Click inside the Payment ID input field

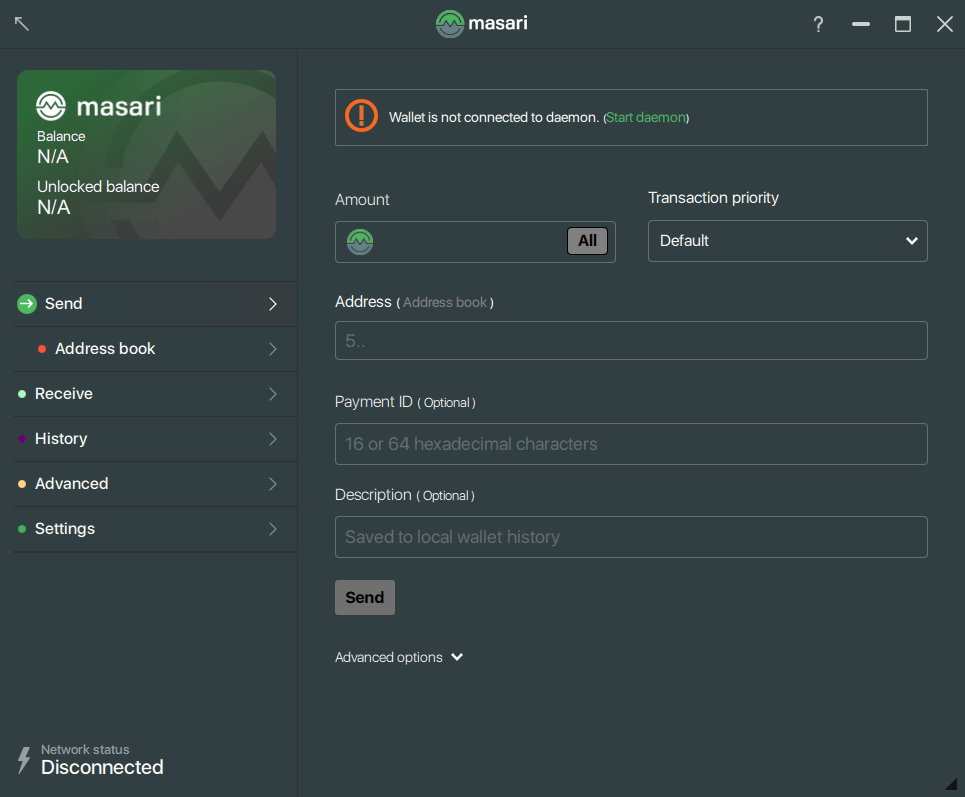click(x=631, y=443)
